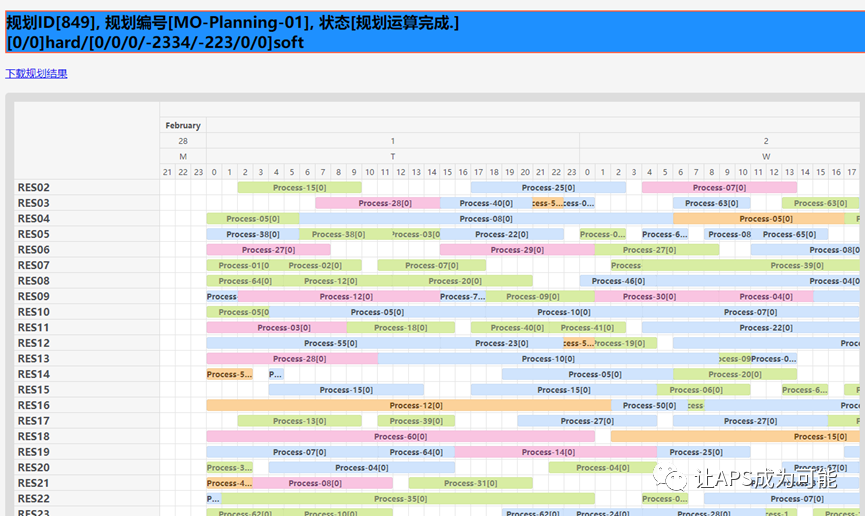
Task: Select pink Process-28[0] bar in RES13 row
Action: coord(292,359)
